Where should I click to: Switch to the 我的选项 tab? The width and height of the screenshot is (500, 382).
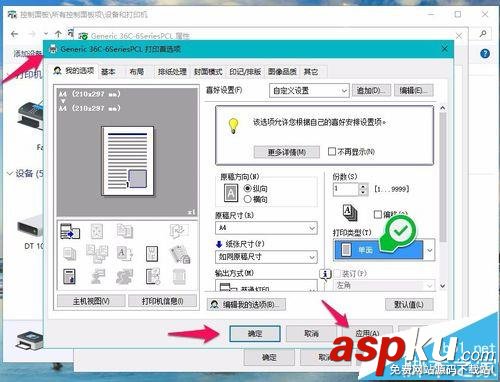[75, 71]
